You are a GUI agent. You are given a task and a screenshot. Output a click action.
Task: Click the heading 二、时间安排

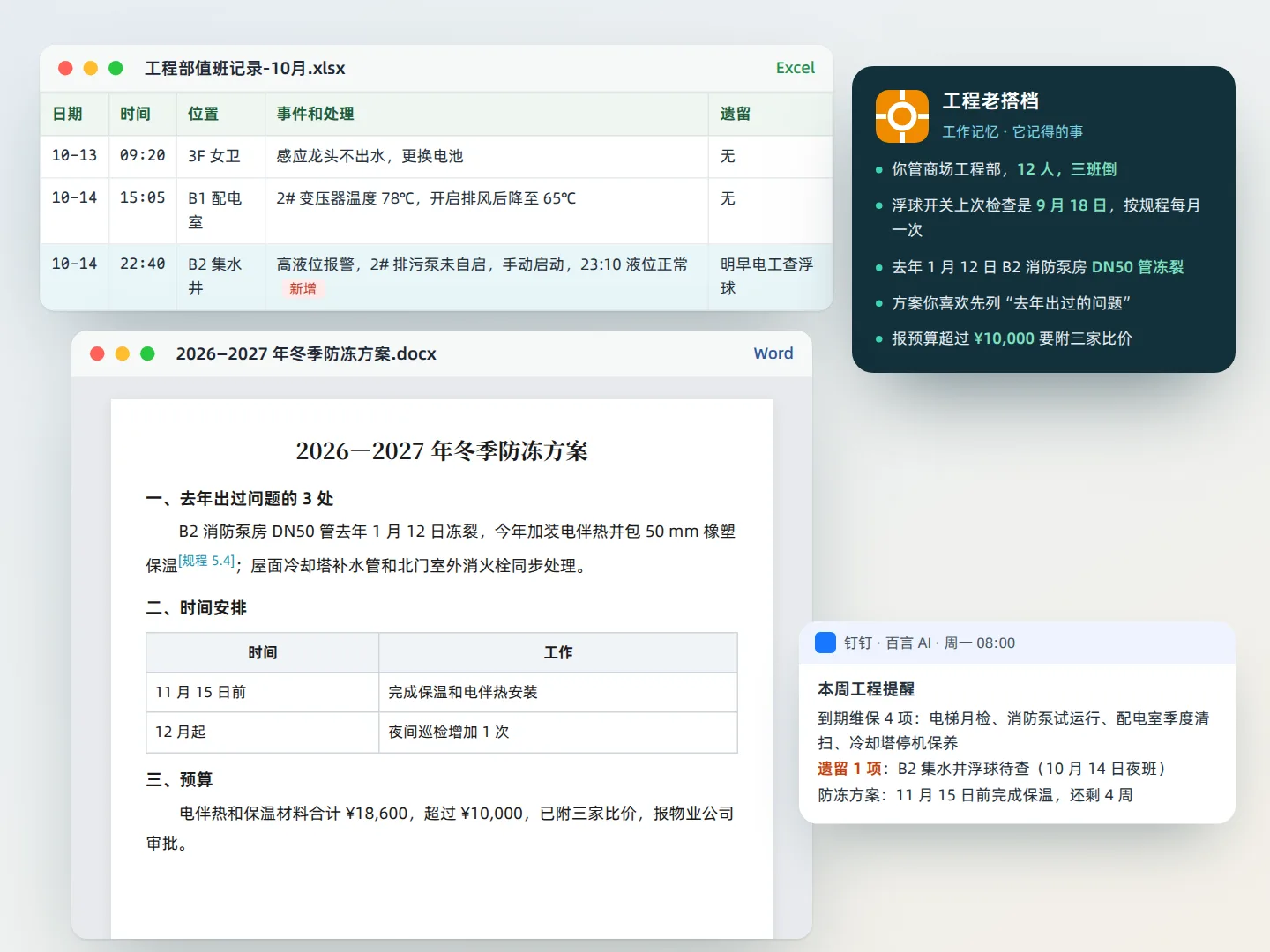(197, 608)
